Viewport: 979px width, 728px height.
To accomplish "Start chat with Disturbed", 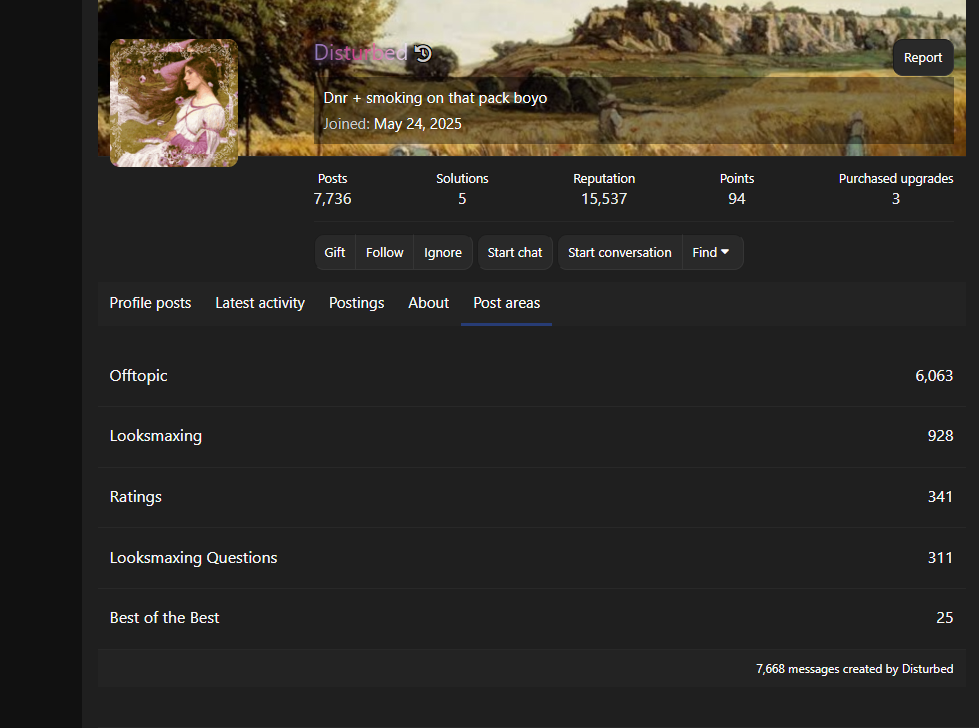I will [x=515, y=253].
